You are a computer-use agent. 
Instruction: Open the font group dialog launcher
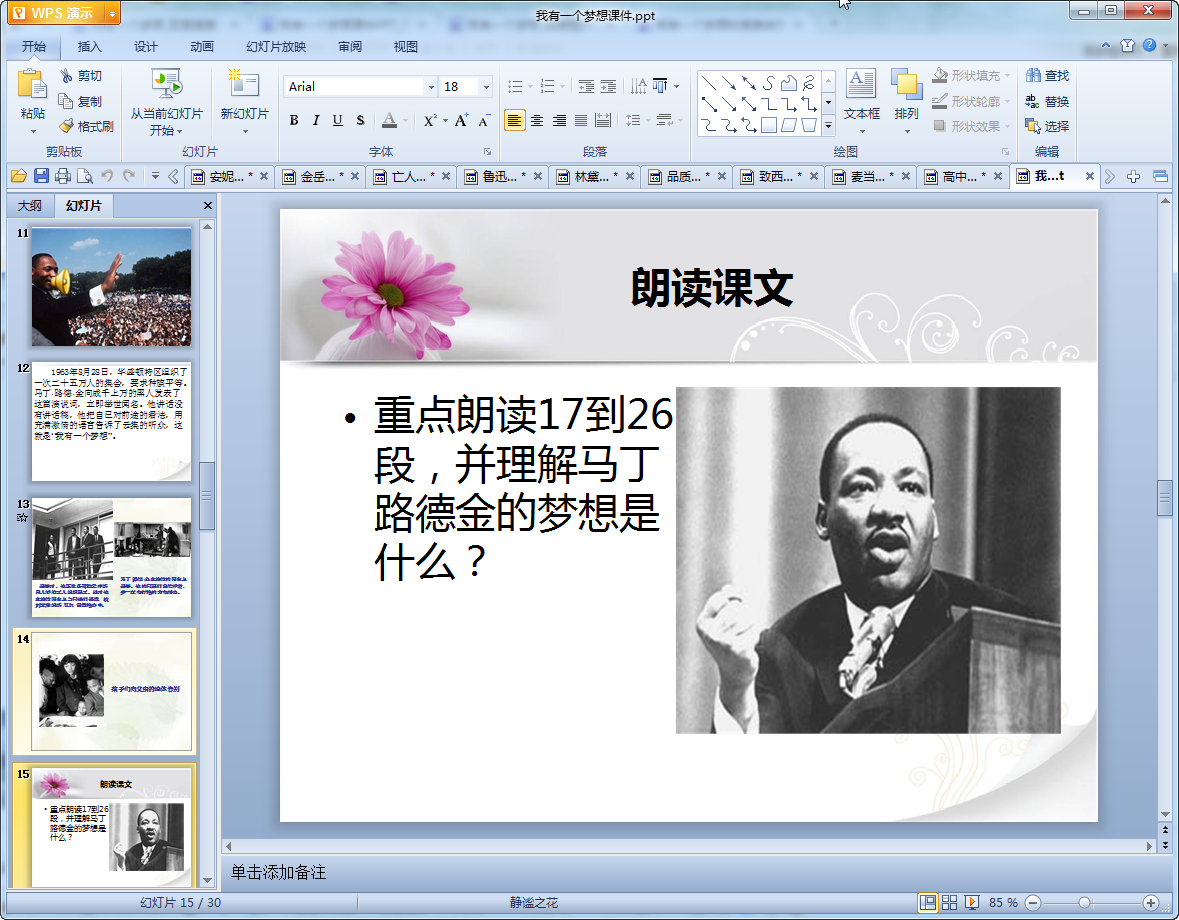click(487, 152)
